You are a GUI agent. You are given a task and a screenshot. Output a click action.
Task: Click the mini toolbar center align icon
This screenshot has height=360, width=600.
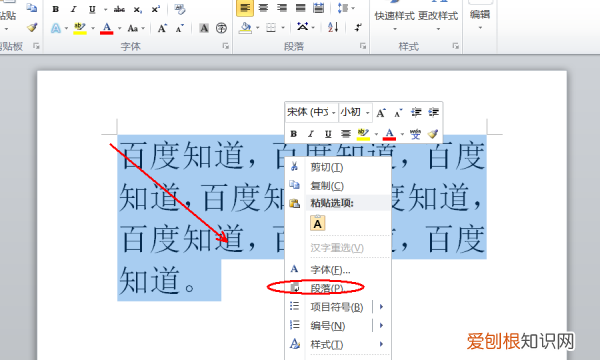pyautogui.click(x=346, y=134)
